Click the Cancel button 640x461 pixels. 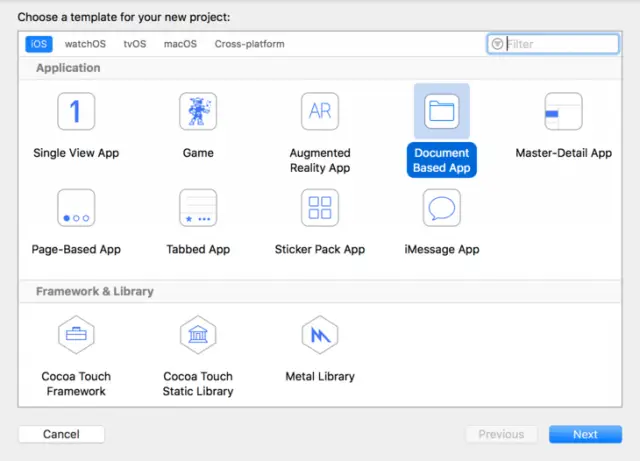pyautogui.click(x=61, y=434)
